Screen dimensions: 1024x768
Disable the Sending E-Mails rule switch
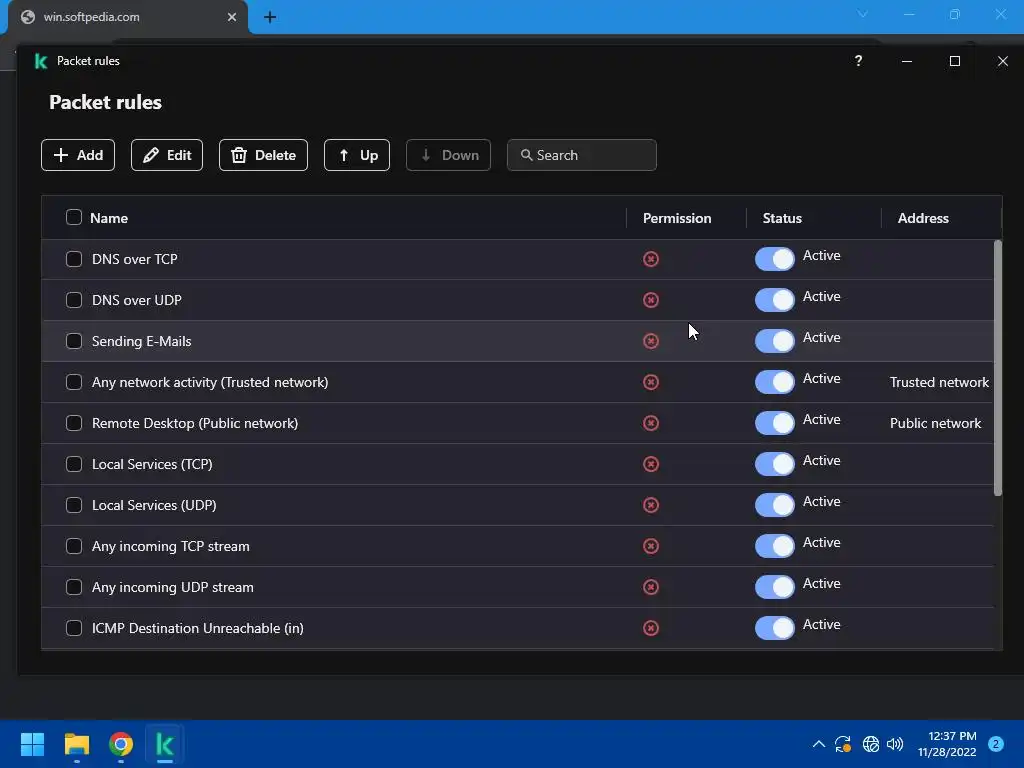[x=775, y=341]
